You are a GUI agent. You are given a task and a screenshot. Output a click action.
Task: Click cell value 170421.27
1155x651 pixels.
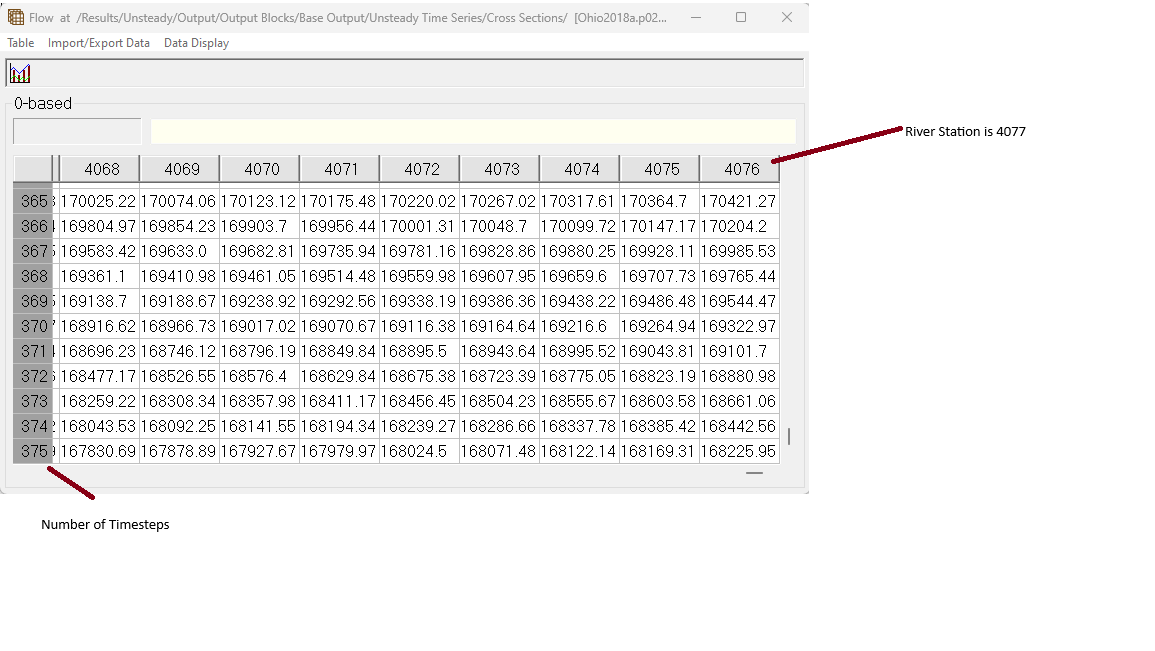(x=738, y=201)
